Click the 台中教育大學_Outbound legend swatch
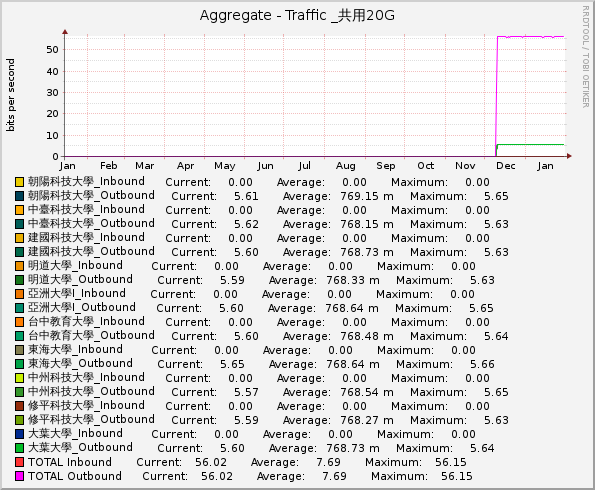The height and width of the screenshot is (490, 595). click(x=19, y=336)
